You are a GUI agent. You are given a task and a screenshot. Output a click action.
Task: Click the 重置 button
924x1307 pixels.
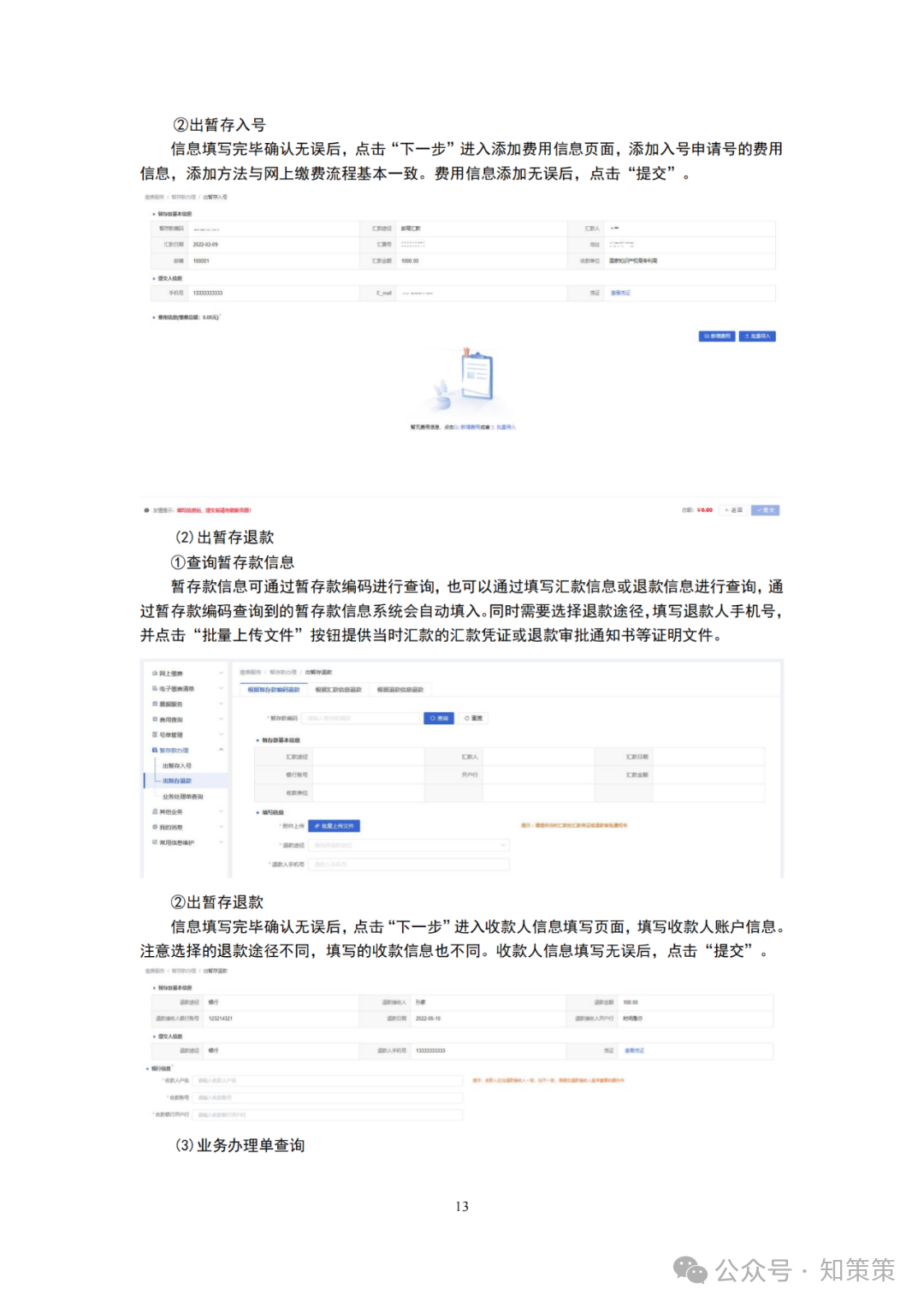[x=473, y=719]
